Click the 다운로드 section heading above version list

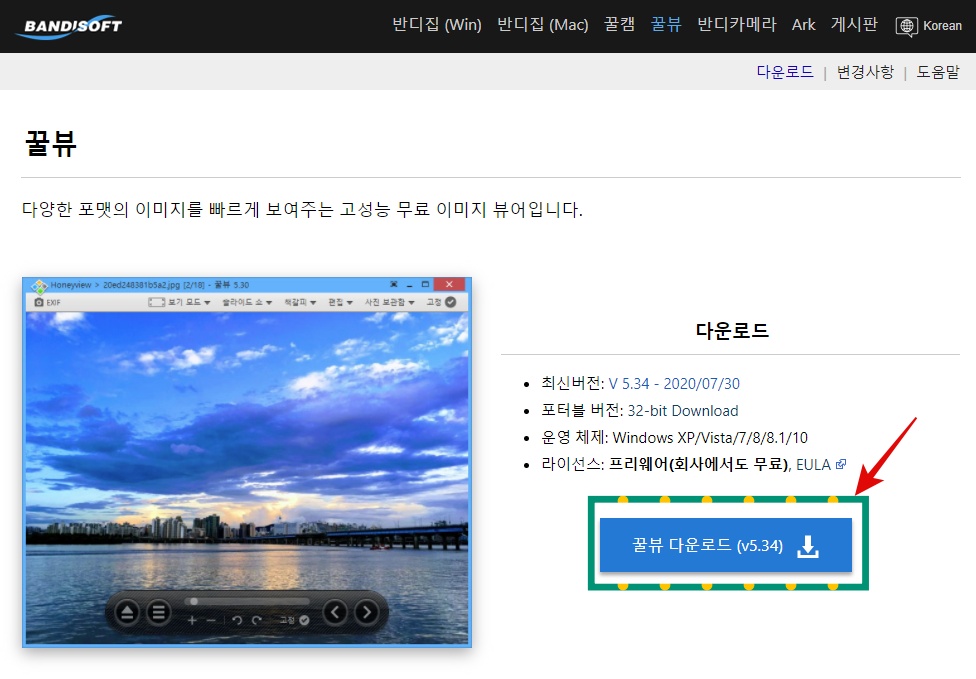point(732,330)
